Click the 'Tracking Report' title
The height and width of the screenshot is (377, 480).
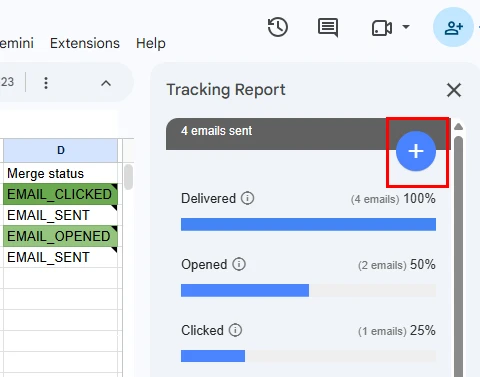pyautogui.click(x=226, y=90)
